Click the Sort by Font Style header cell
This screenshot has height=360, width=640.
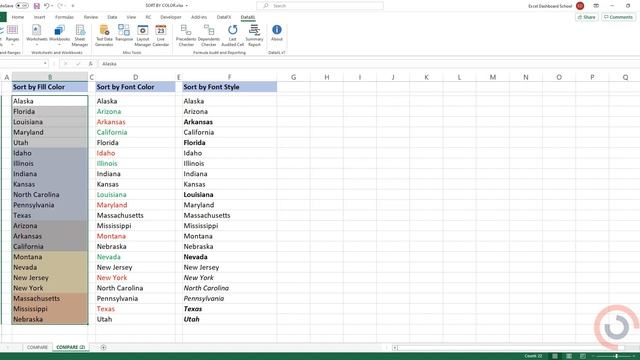click(x=229, y=87)
